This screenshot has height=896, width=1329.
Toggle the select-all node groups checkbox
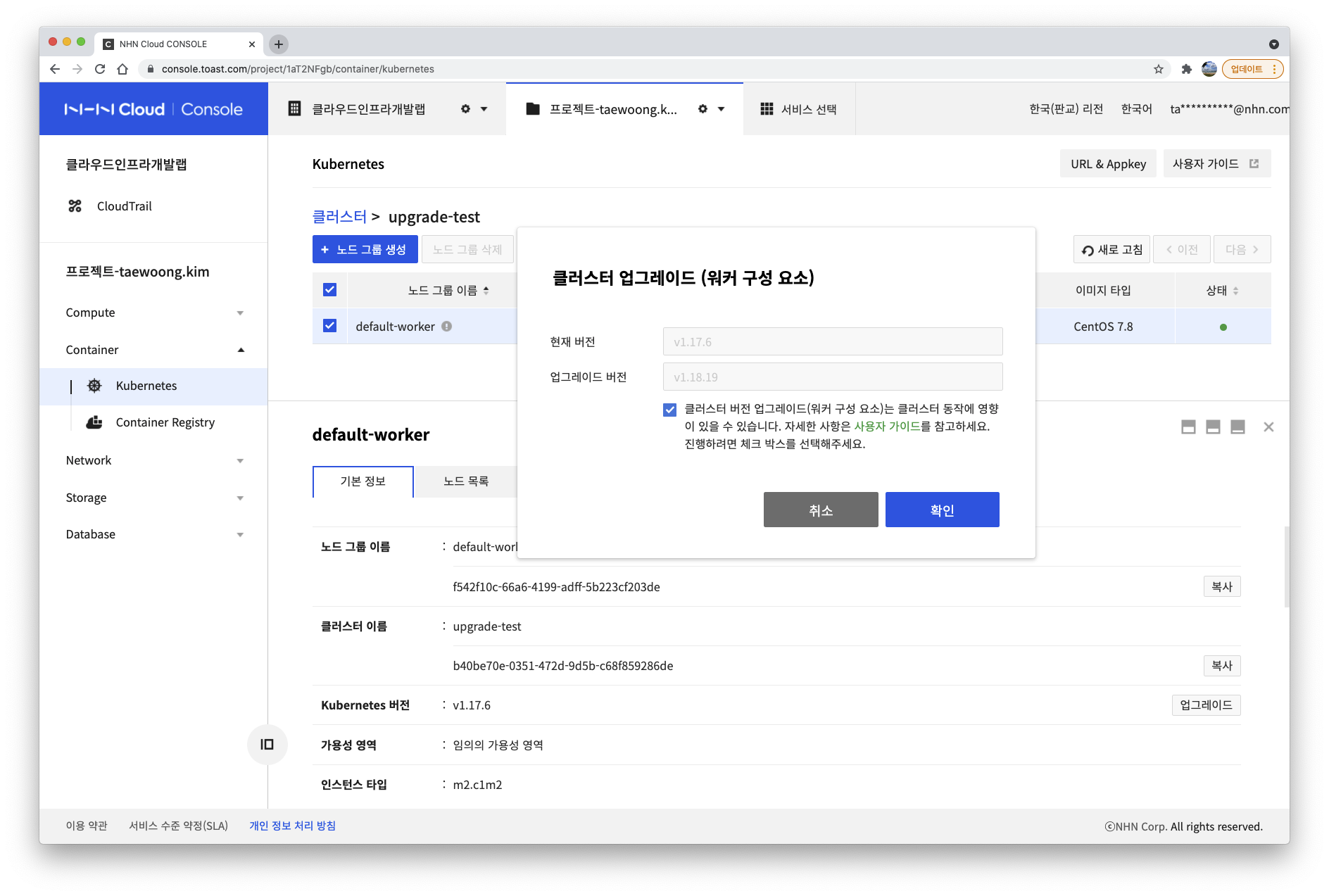tap(329, 290)
